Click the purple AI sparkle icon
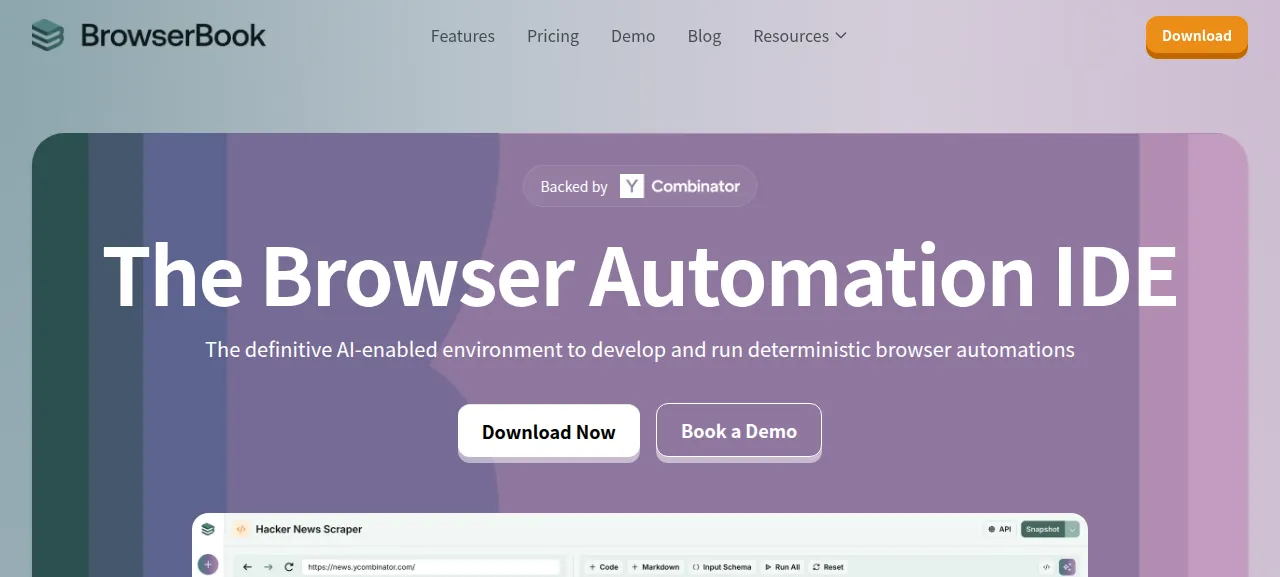The width and height of the screenshot is (1280, 577). pyautogui.click(x=1067, y=567)
